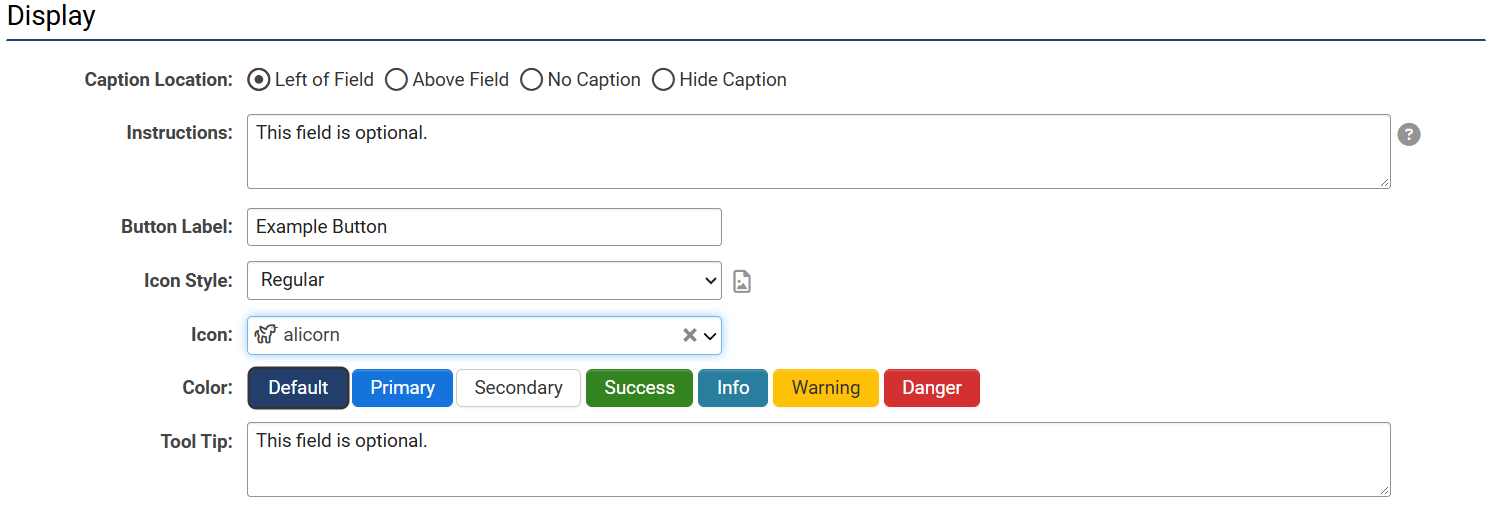Choose the Default color button
Screen dimensions: 1496x505
298,388
